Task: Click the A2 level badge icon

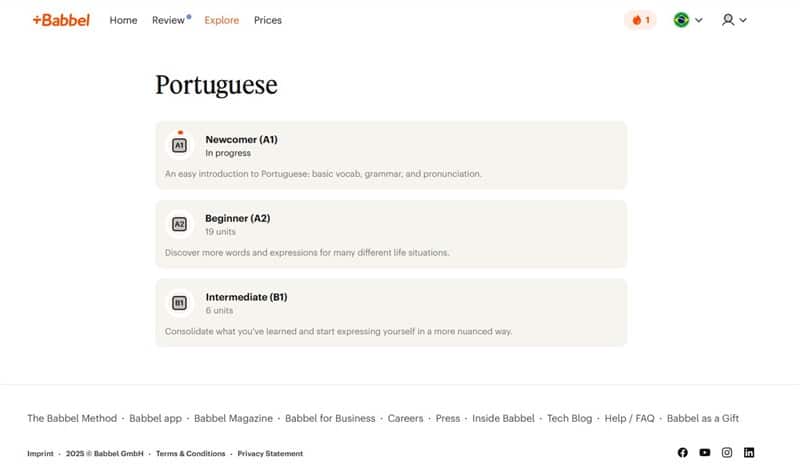Action: 179,224
